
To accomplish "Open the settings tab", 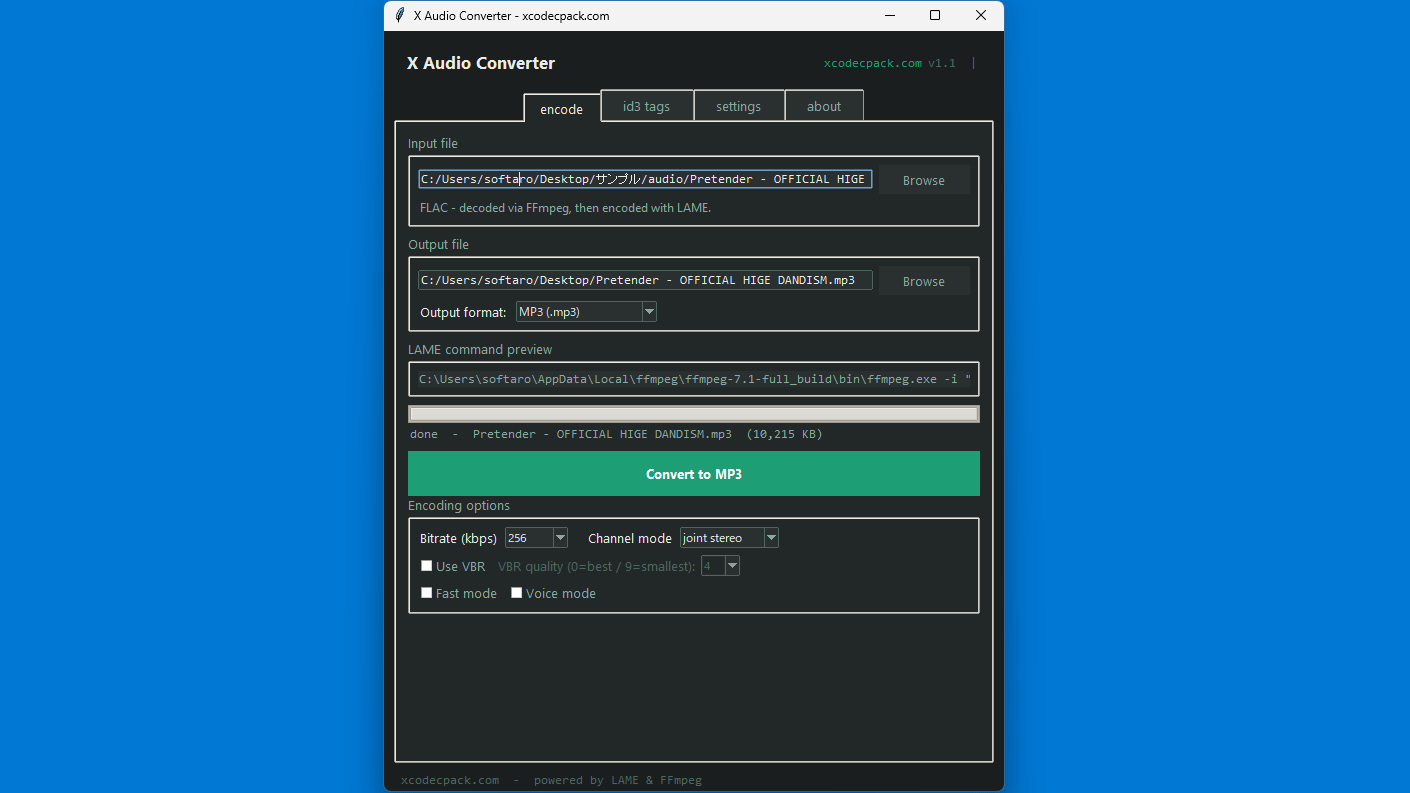I will tap(738, 105).
